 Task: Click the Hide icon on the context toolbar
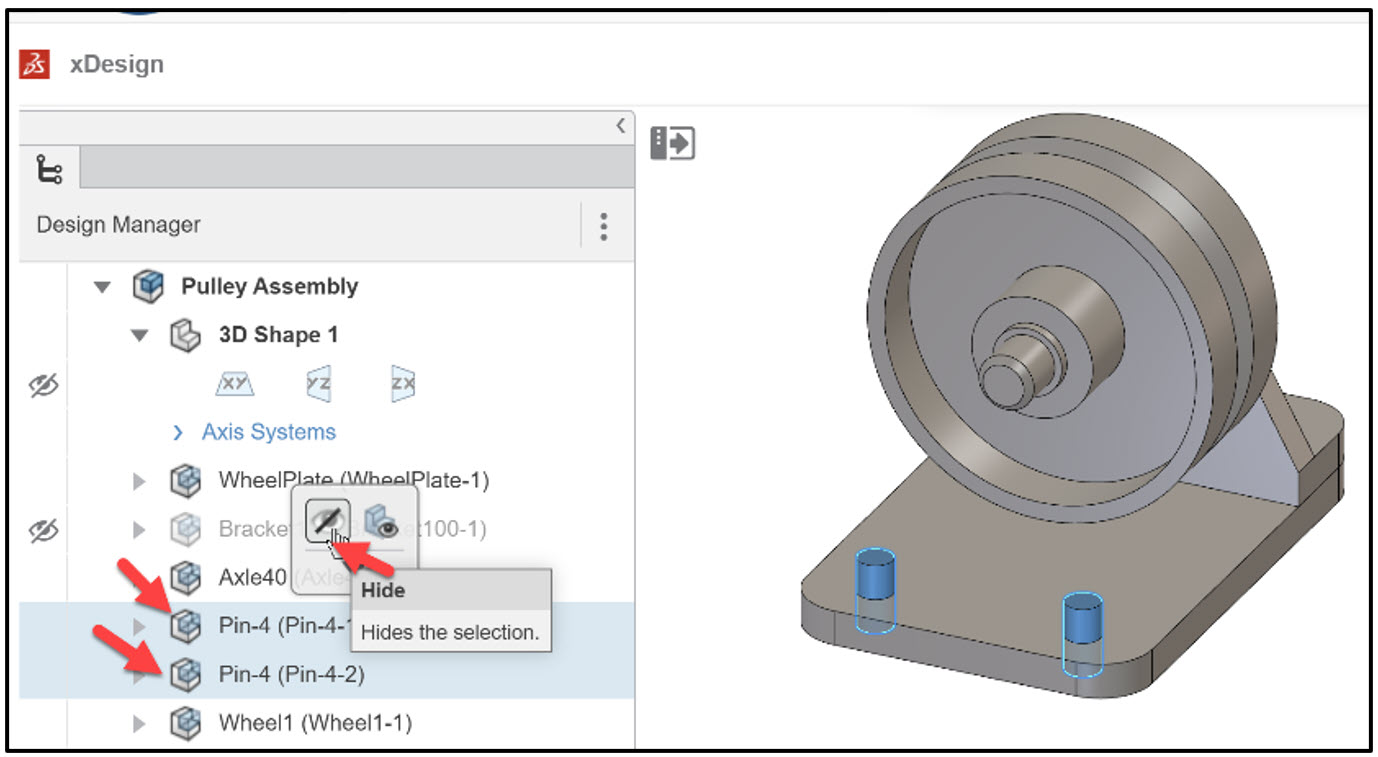point(327,518)
